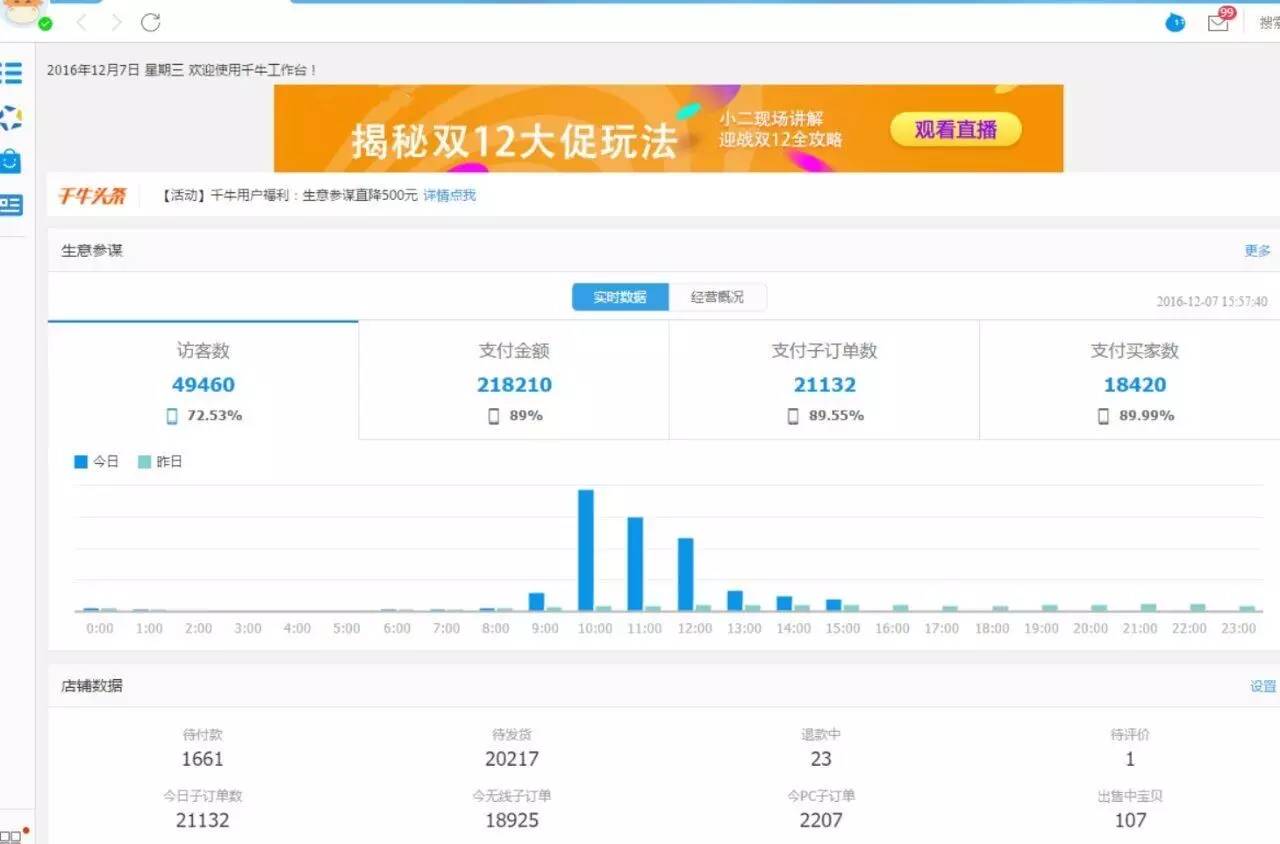Image resolution: width=1280 pixels, height=844 pixels.
Task: Click the tallest bar at 10:00 in the chart
Action: point(586,550)
